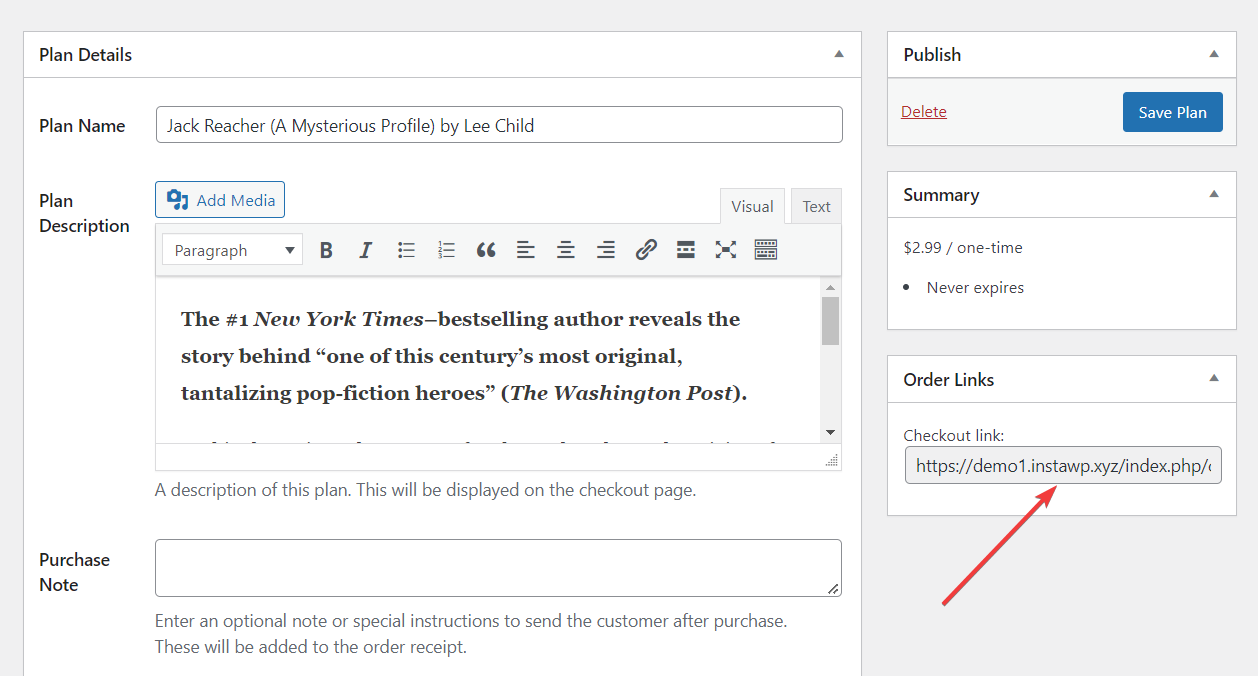Insert the Read More tag
Image resolution: width=1258 pixels, height=676 pixels.
point(686,250)
